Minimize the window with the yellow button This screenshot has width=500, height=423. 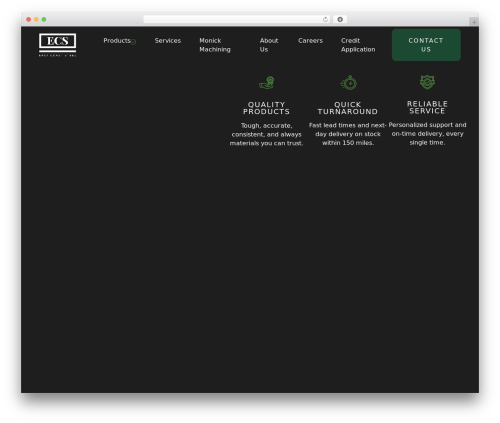point(36,19)
